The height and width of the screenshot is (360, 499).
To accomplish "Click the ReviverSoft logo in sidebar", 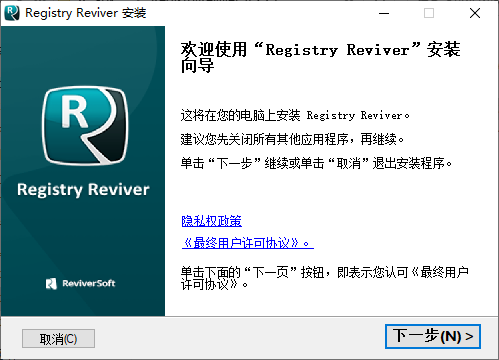I will pyautogui.click(x=80, y=283).
